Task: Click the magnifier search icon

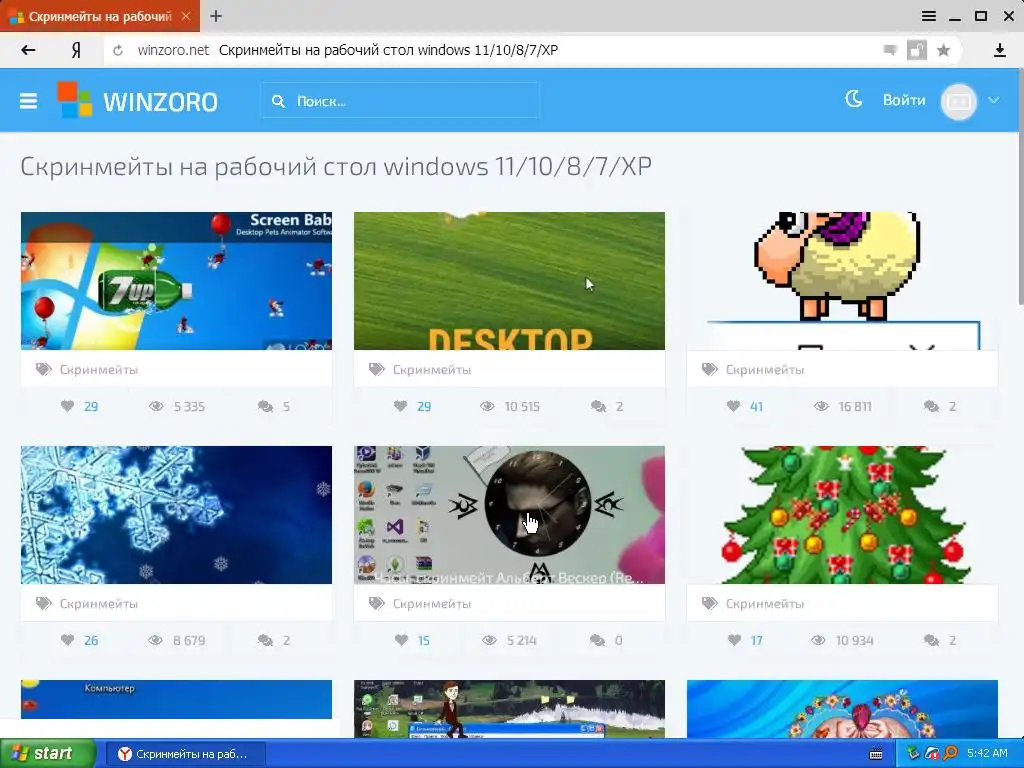Action: 278,101
